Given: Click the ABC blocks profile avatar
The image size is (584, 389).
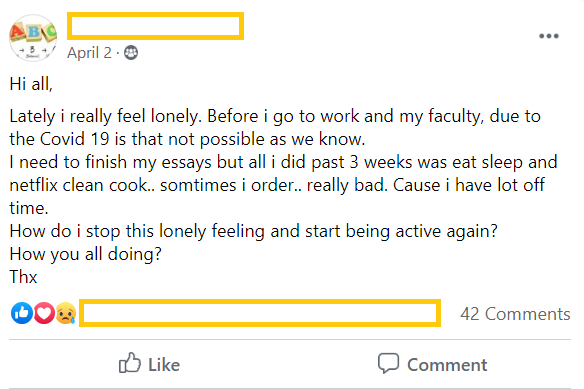Looking at the screenshot, I should click(33, 38).
